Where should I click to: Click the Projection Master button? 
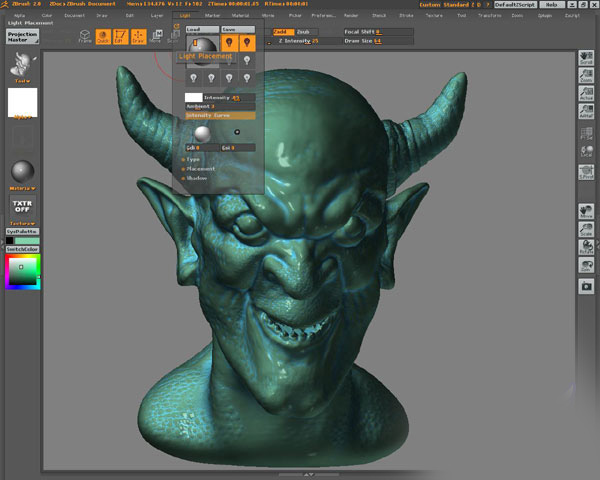point(22,37)
